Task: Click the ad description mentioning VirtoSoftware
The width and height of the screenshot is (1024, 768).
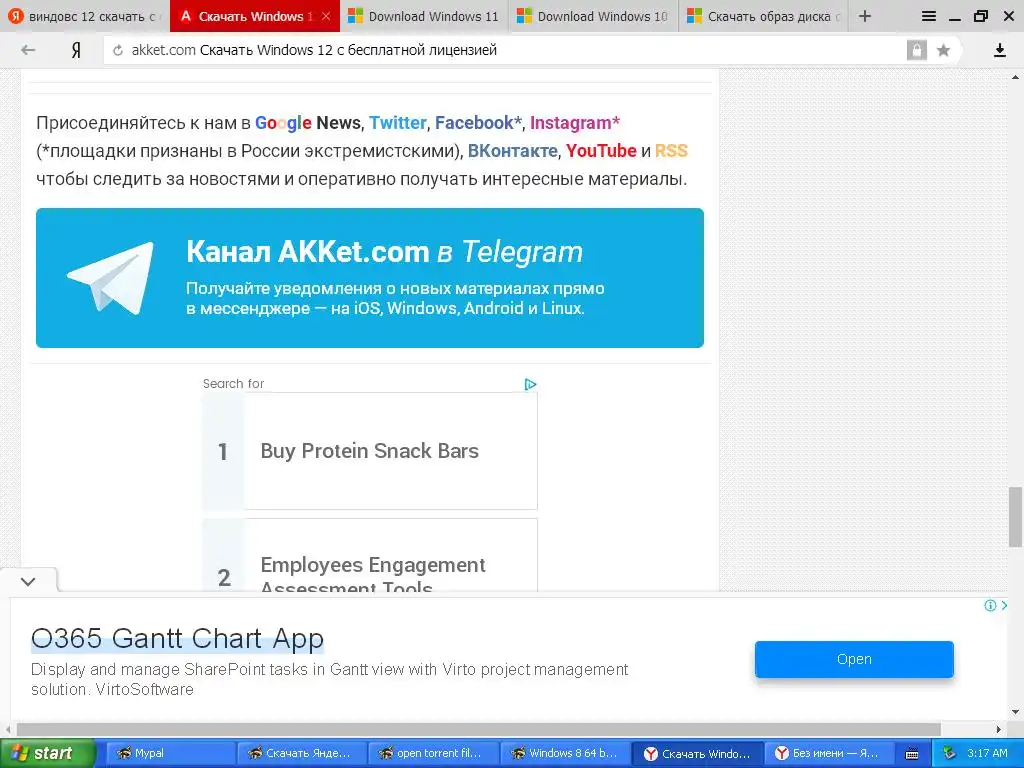Action: pos(329,679)
